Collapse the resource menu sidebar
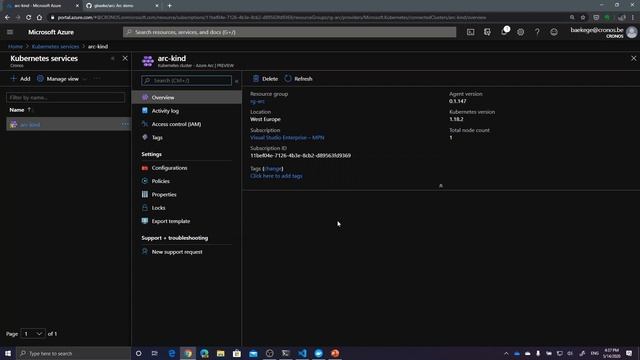Viewport: 640px width, 360px height. [237, 81]
